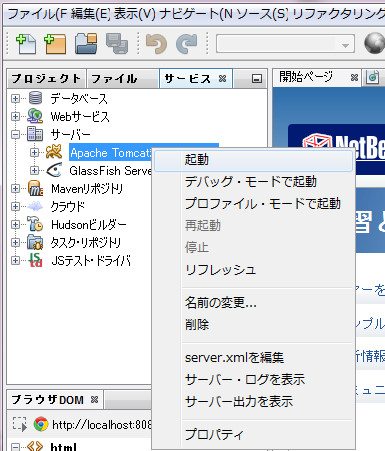The width and height of the screenshot is (385, 451).
Task: Expand the Hudsonビルダー tree node
Action: click(x=15, y=224)
